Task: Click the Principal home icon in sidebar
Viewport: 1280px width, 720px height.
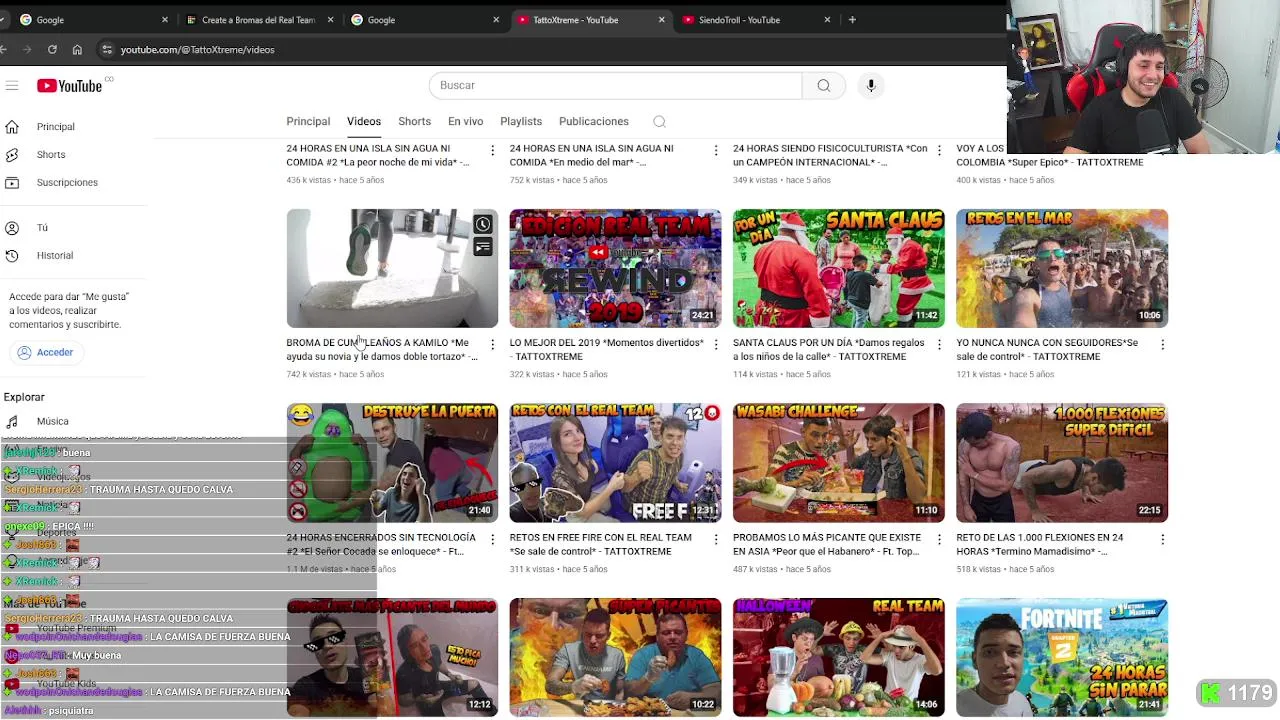Action: [x=12, y=127]
